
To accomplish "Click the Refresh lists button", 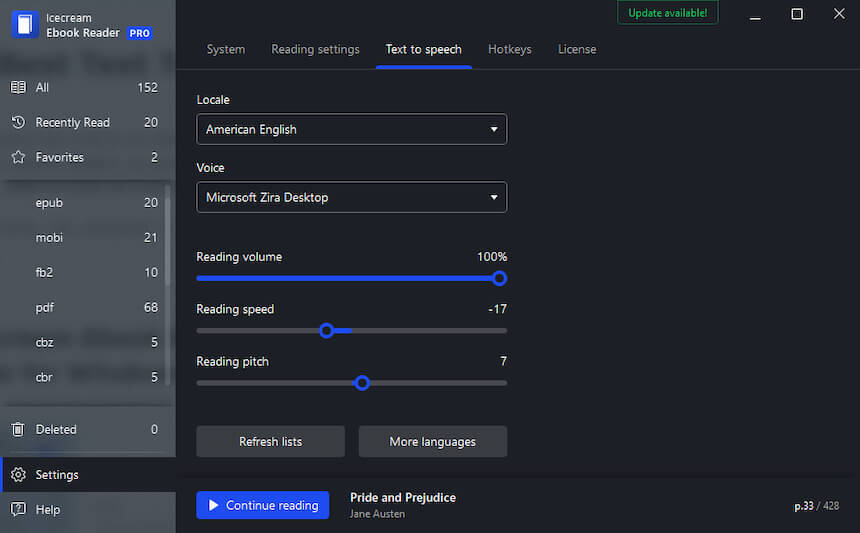I will point(270,441).
